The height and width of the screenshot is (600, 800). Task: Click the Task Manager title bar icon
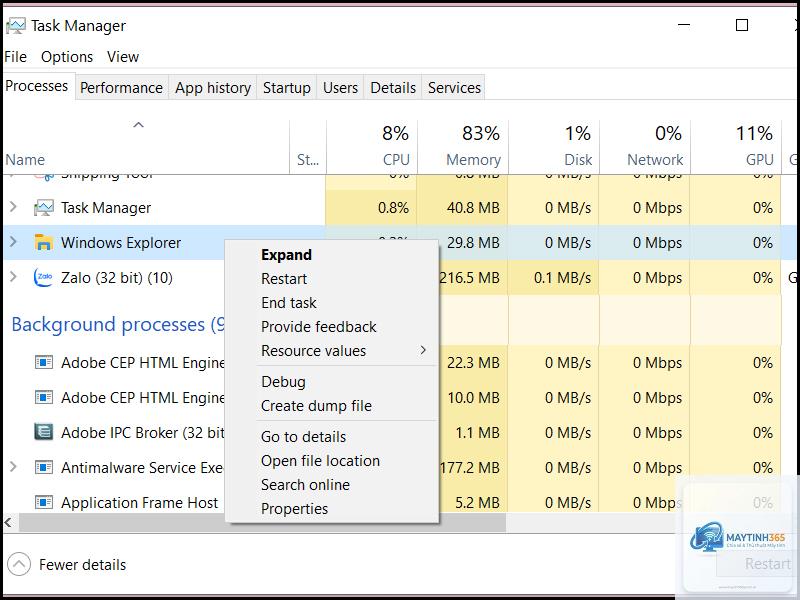tap(15, 26)
